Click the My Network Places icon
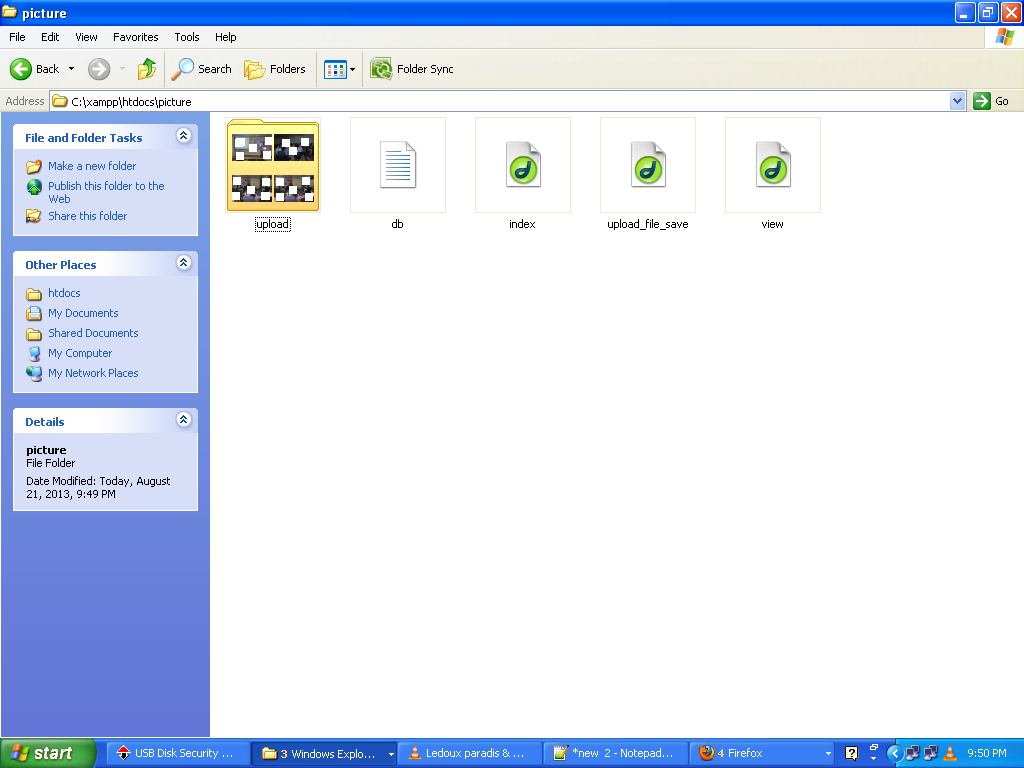This screenshot has height=768, width=1024. click(x=34, y=374)
